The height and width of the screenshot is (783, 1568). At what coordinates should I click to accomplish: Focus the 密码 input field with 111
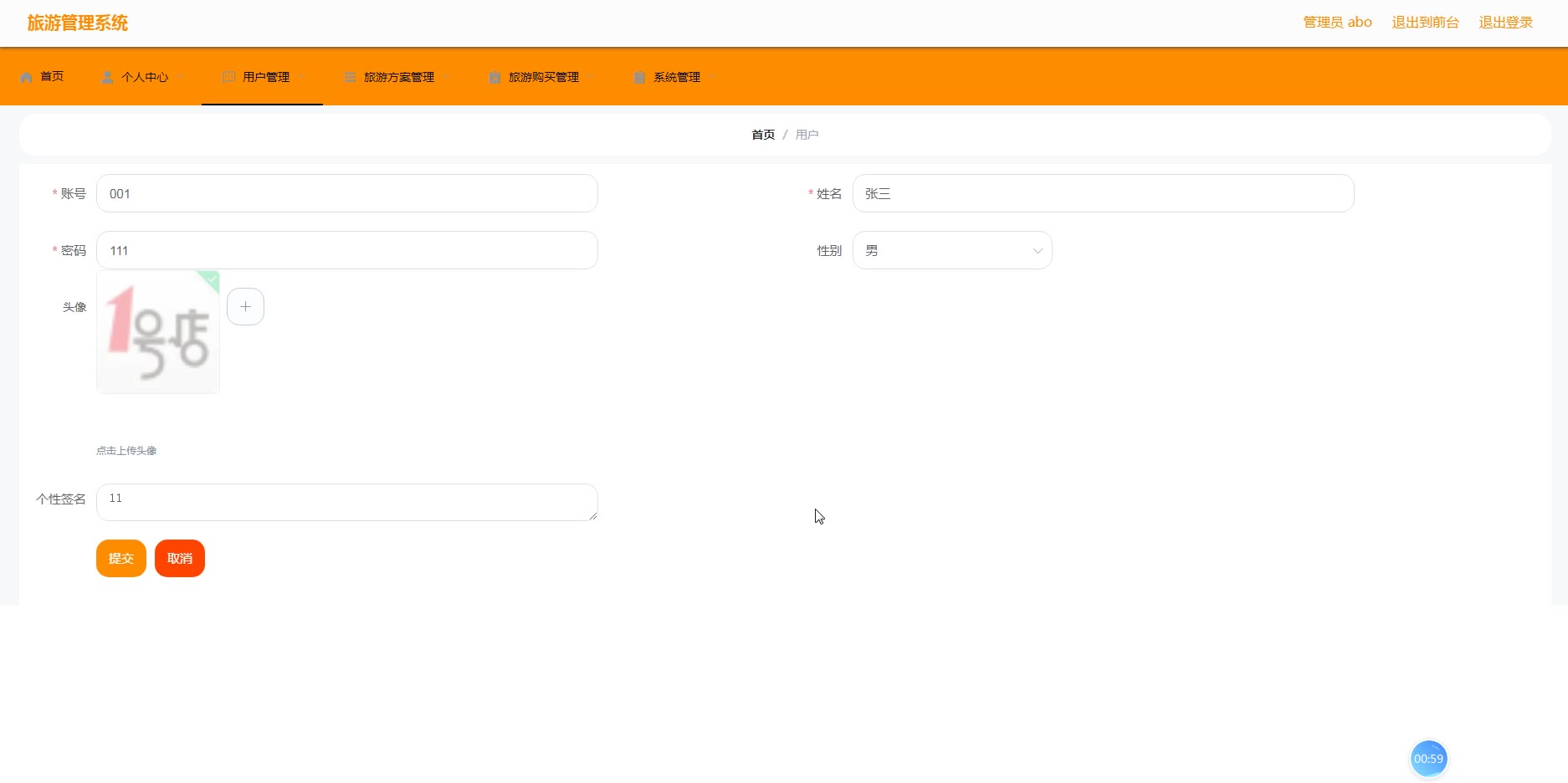tap(347, 250)
